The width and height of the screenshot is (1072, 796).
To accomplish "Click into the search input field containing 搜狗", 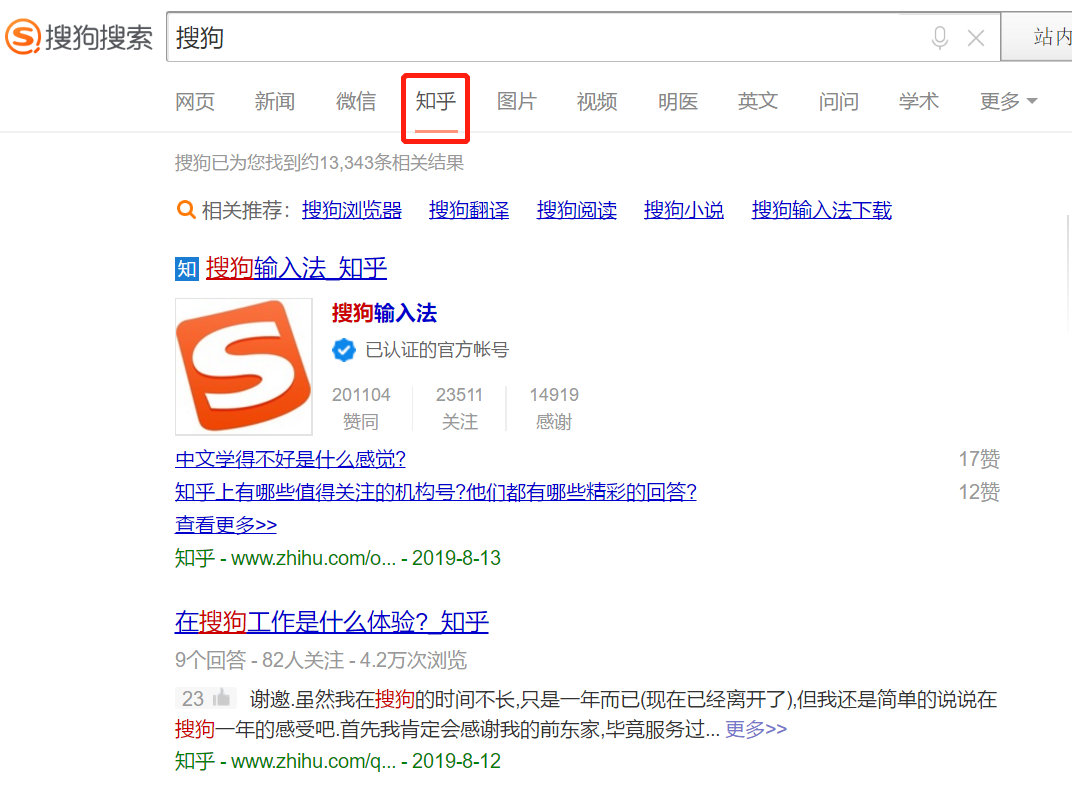I will (x=540, y=38).
